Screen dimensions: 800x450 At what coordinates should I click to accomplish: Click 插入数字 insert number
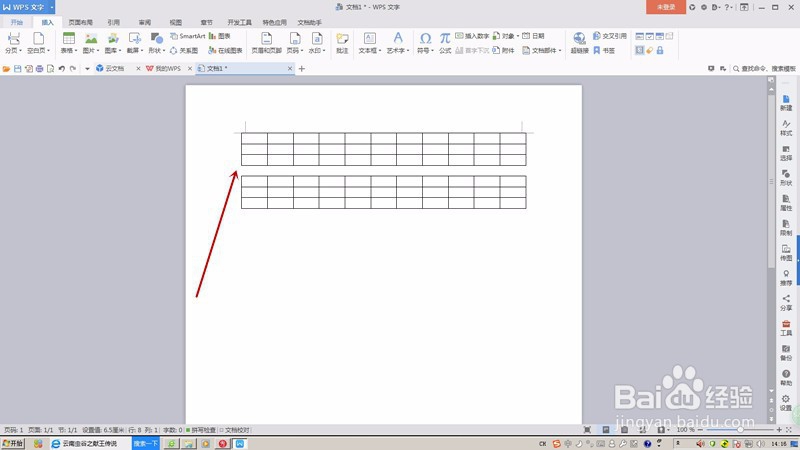click(472, 36)
